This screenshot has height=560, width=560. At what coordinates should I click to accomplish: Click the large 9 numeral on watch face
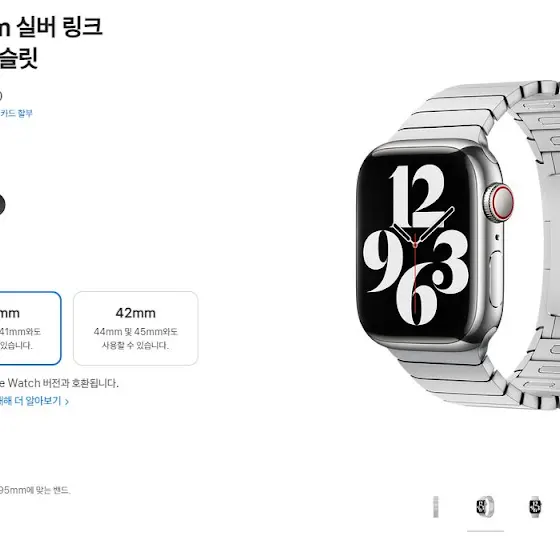(x=384, y=261)
